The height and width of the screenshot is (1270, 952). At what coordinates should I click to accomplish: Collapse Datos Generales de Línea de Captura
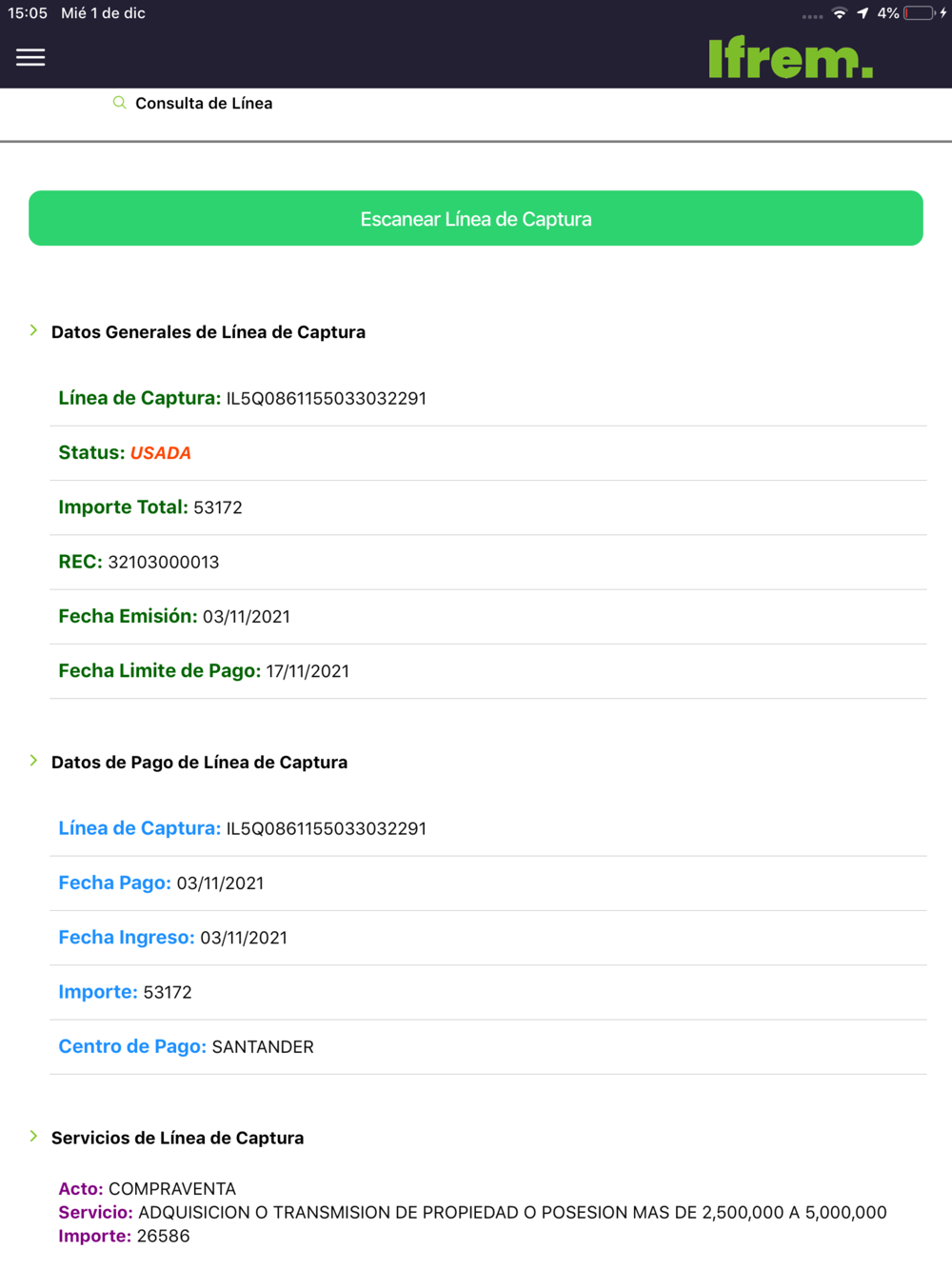click(34, 330)
